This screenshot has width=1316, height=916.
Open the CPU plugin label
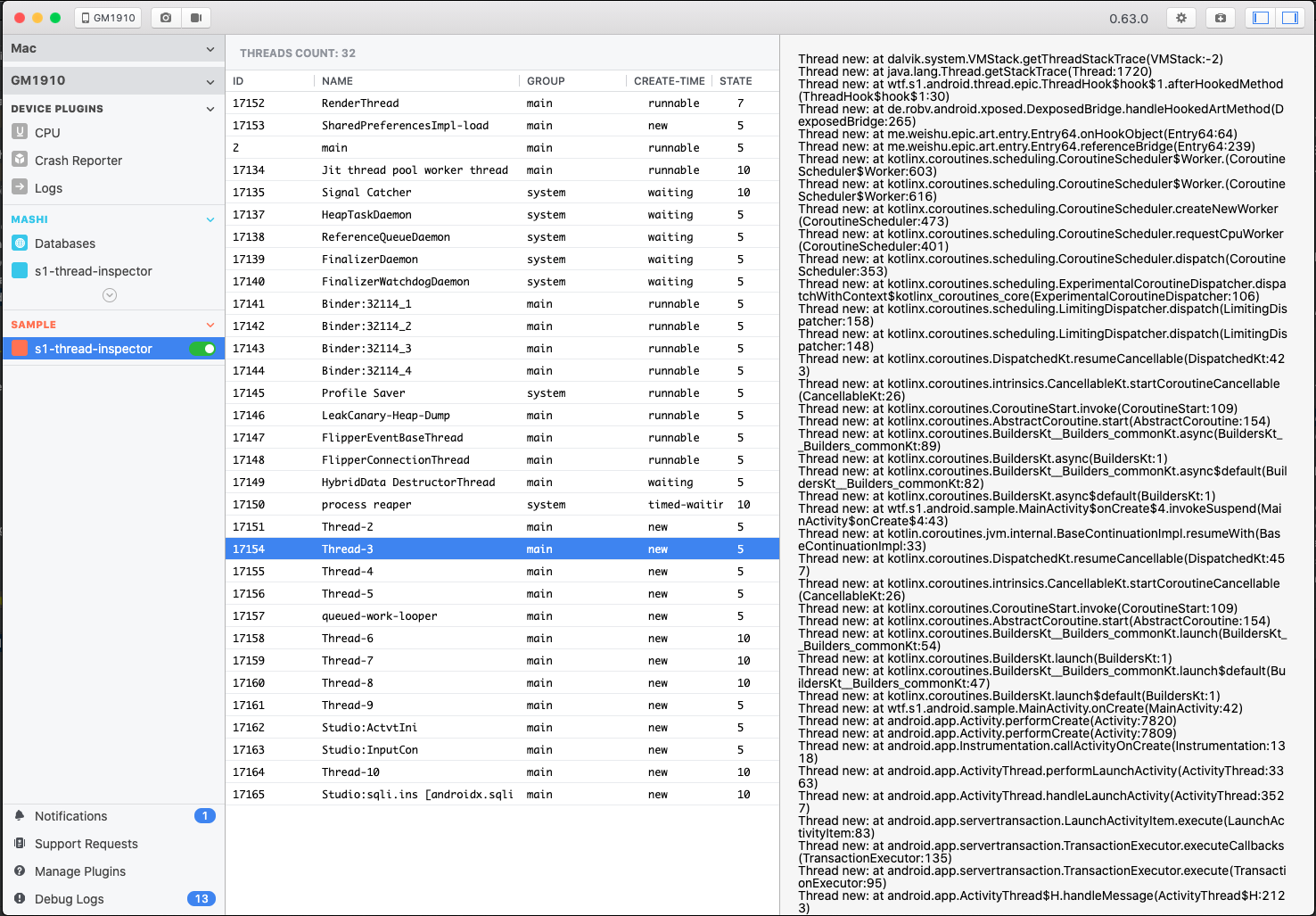47,133
